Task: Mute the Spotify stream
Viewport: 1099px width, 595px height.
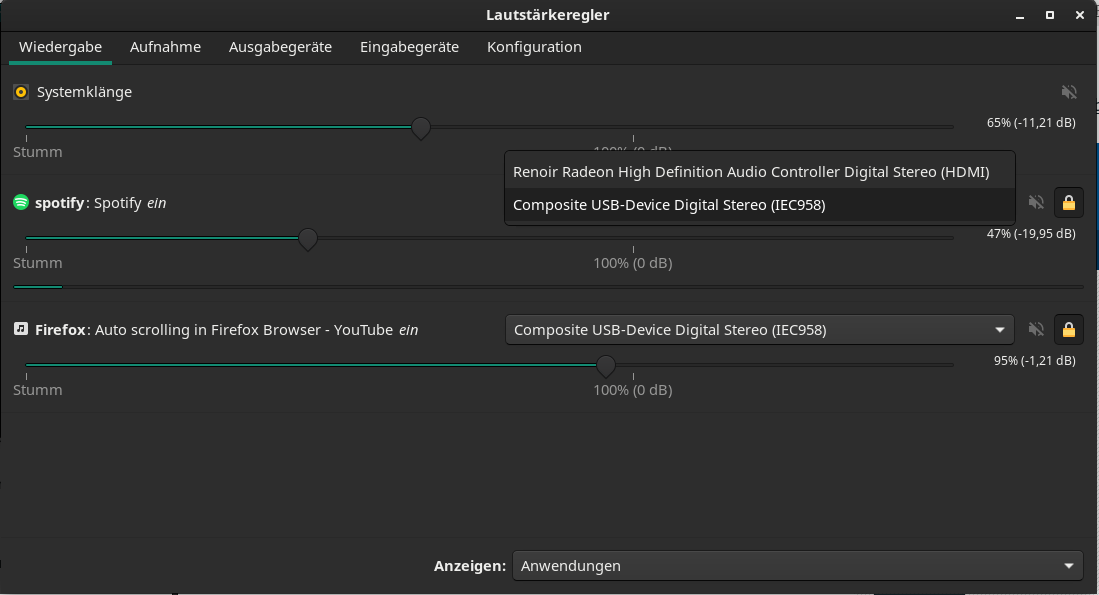Action: pyautogui.click(x=1036, y=202)
